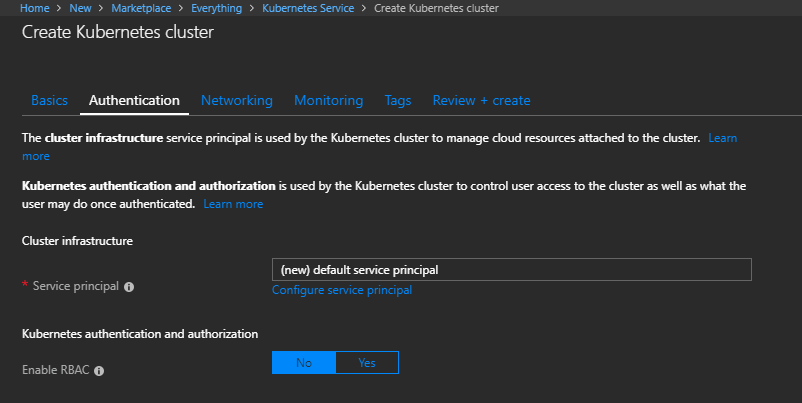
Task: Open Marketplace breadcrumb link
Action: [141, 8]
